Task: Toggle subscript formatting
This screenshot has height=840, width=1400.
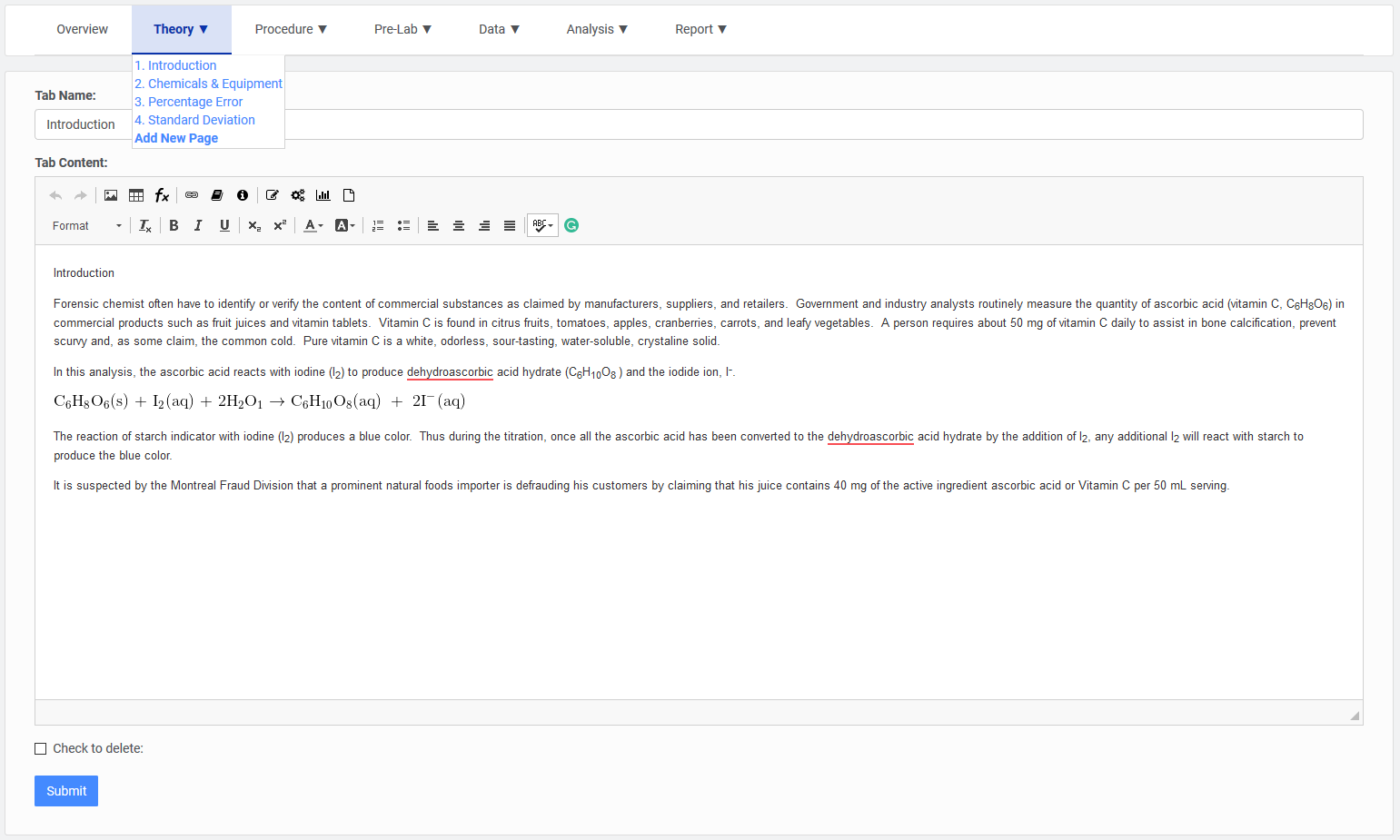Action: (254, 225)
